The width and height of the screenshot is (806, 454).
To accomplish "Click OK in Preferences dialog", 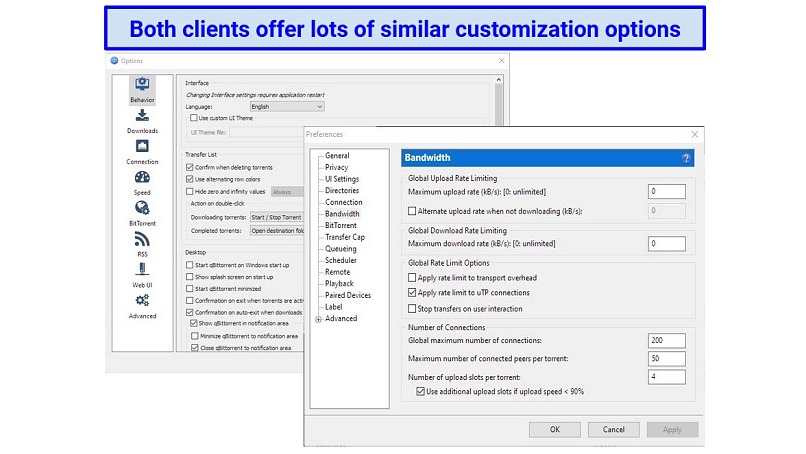I will coord(555,429).
